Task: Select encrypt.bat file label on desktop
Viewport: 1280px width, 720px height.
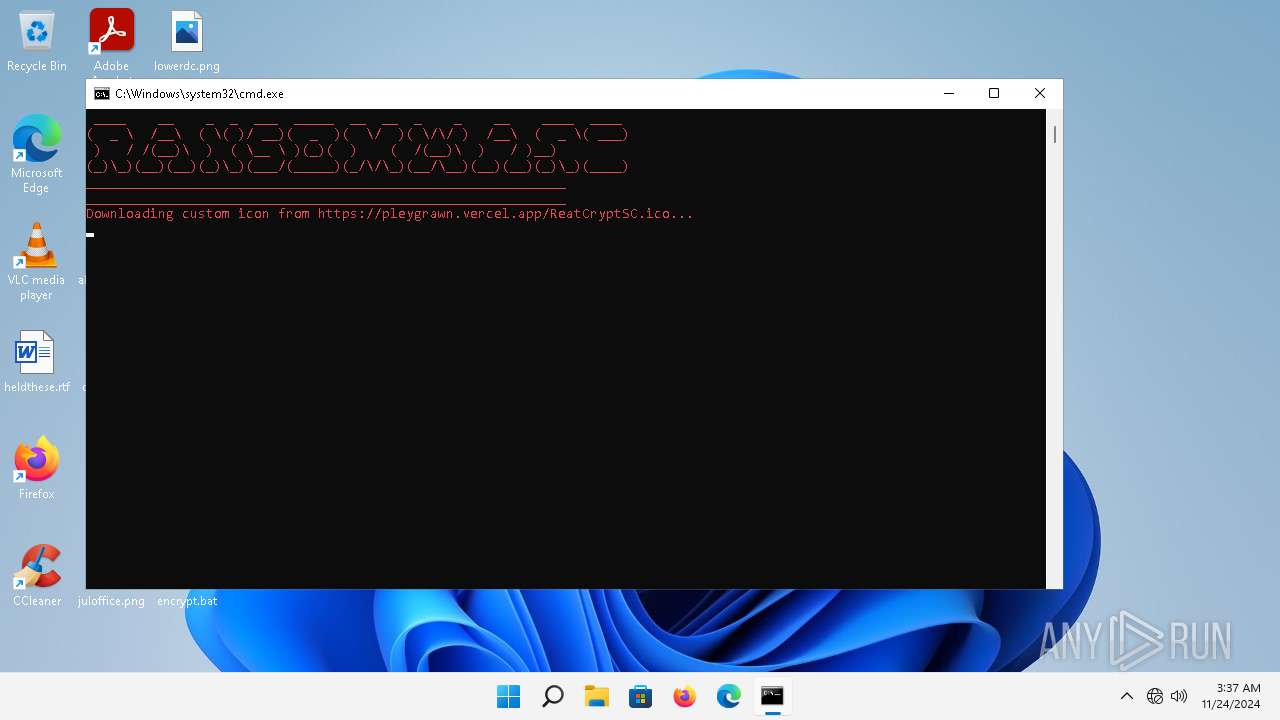Action: click(187, 601)
